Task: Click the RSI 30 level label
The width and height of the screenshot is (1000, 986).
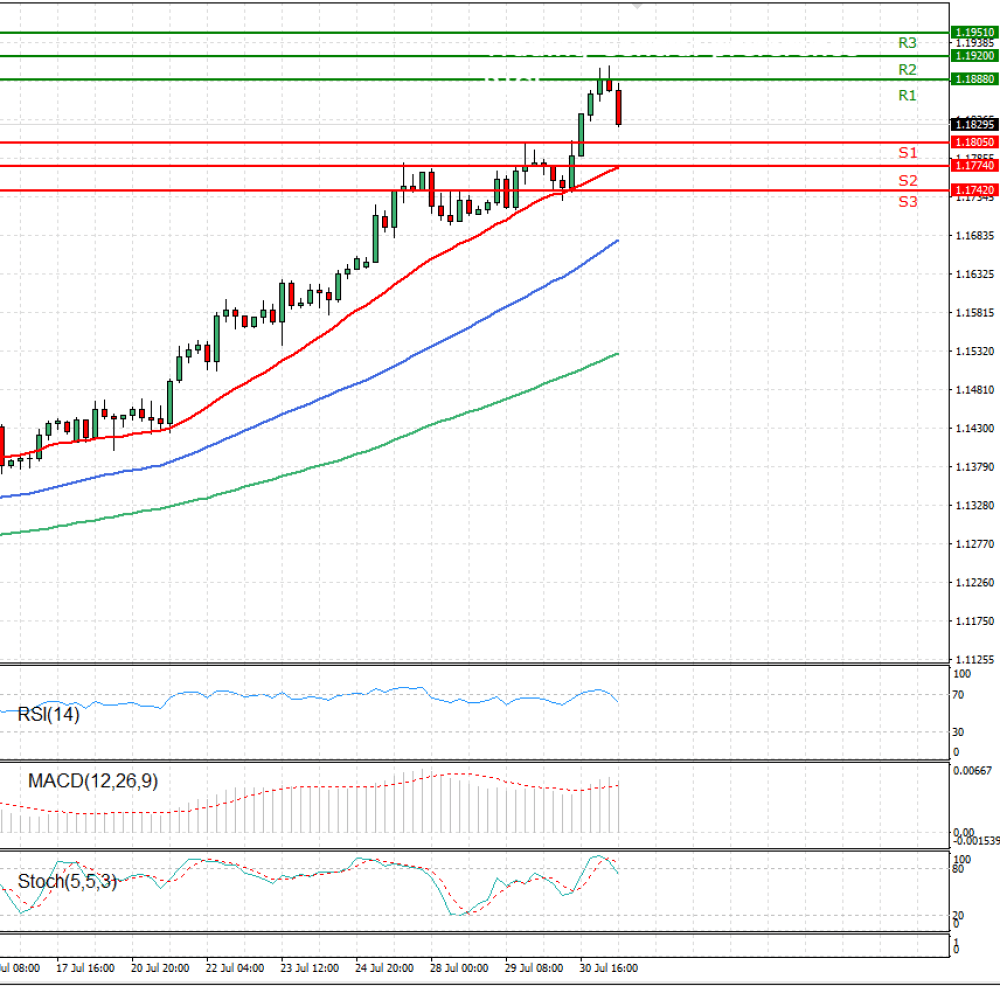Action: 958,732
